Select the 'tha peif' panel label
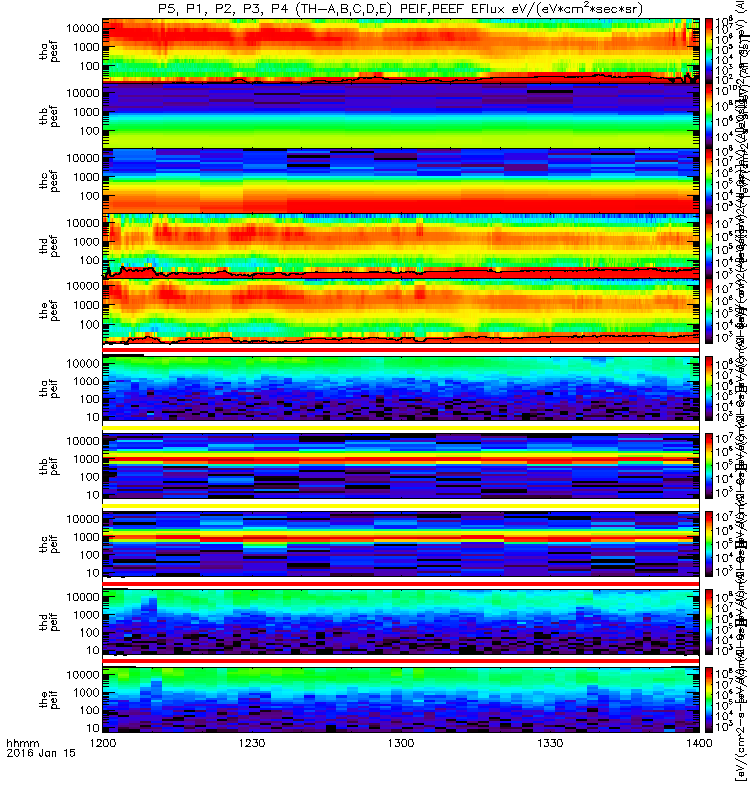750x800 pixels. click(x=49, y=388)
